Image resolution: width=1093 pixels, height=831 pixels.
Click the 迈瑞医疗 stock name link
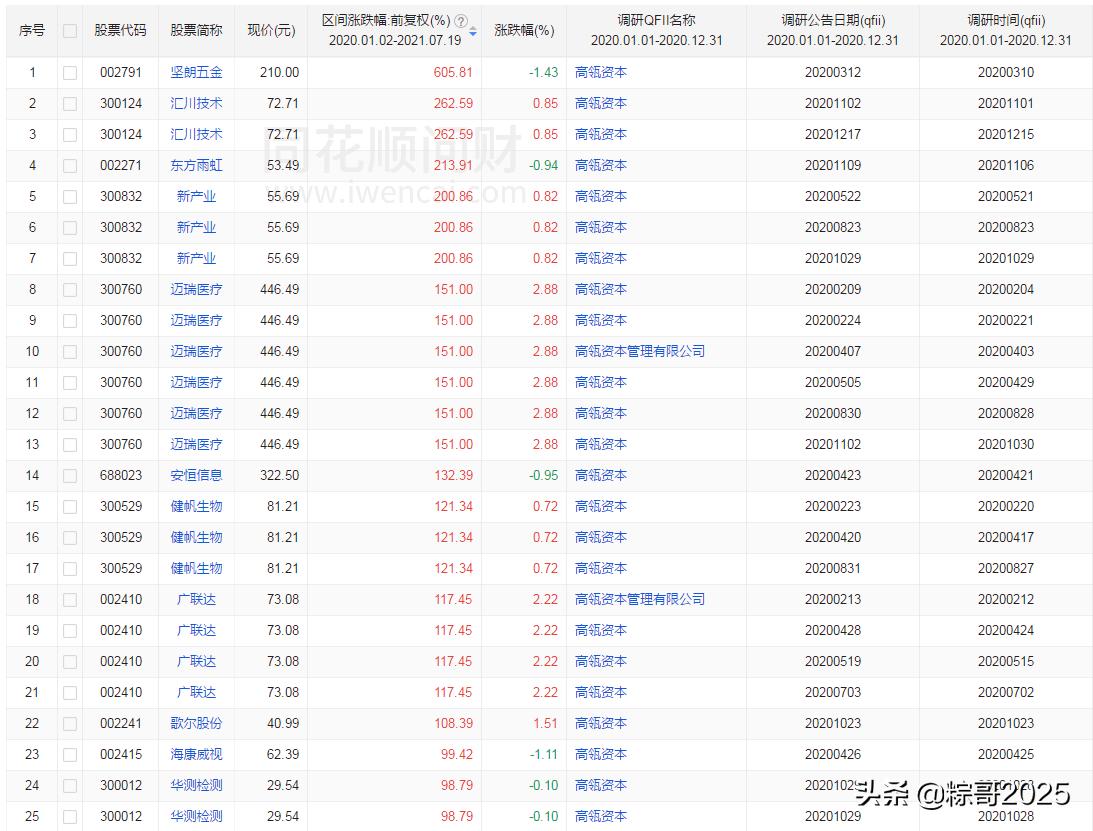pos(196,289)
